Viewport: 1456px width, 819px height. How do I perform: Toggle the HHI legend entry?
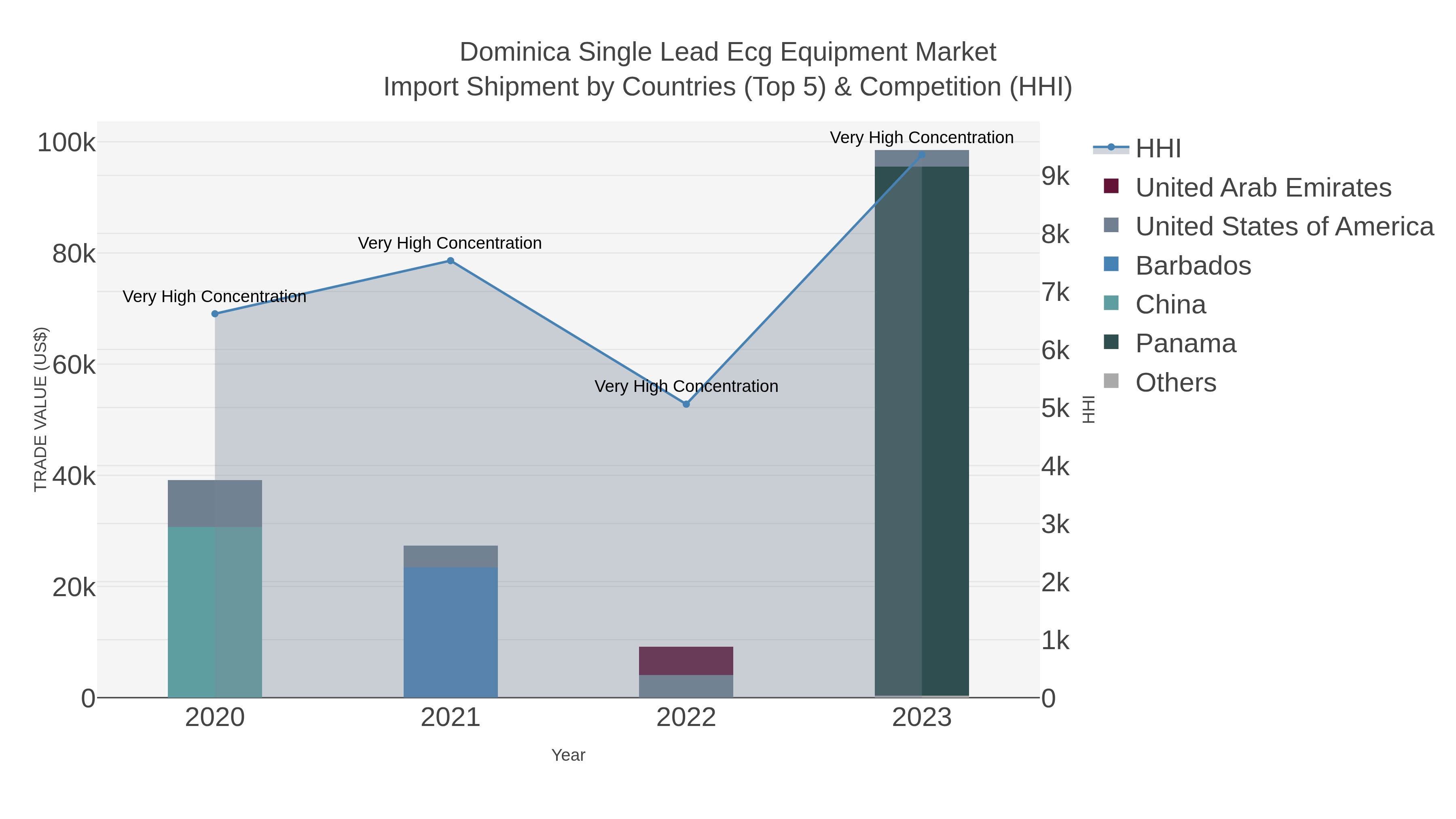point(1137,148)
